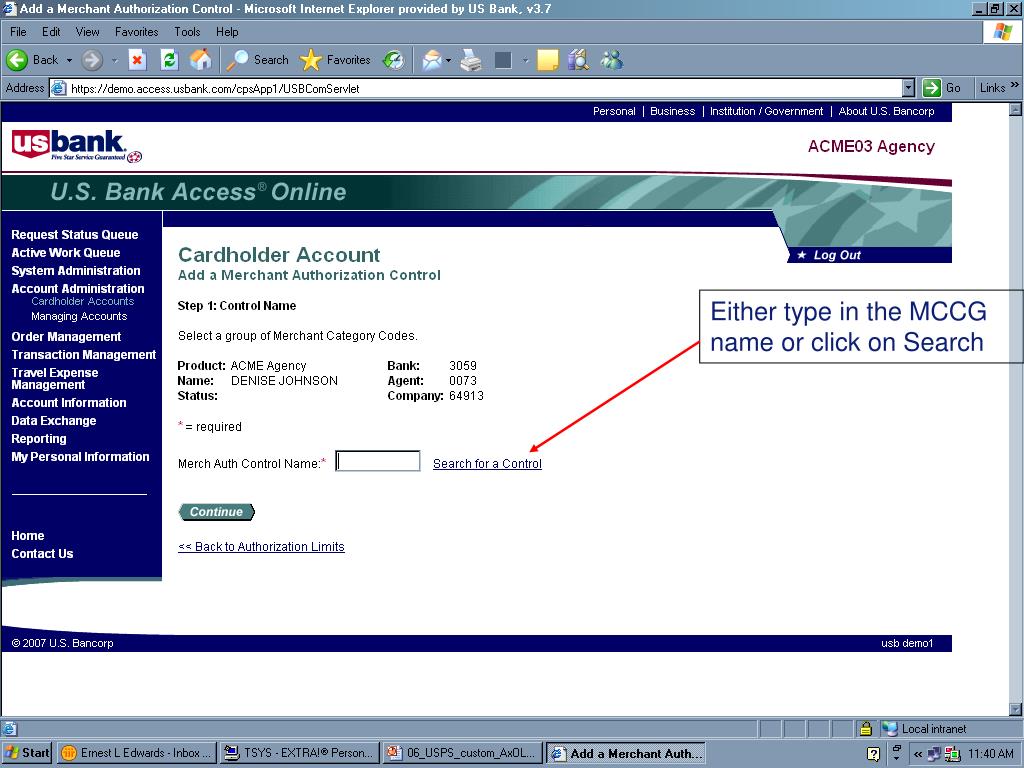Screen dimensions: 1024x768
Task: Click the green Go button
Action: [941, 88]
